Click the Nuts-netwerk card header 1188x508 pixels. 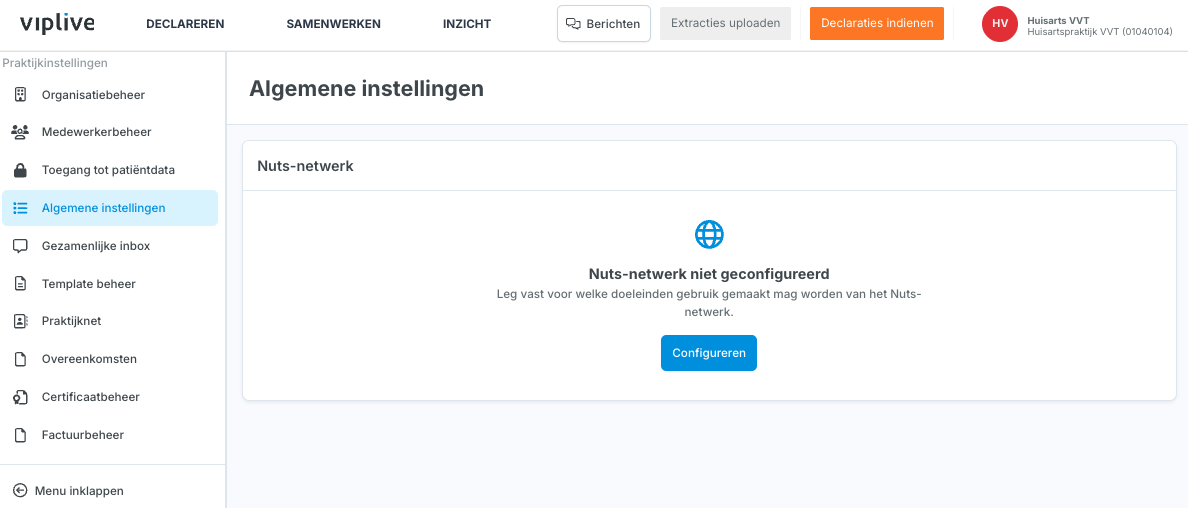coord(709,165)
